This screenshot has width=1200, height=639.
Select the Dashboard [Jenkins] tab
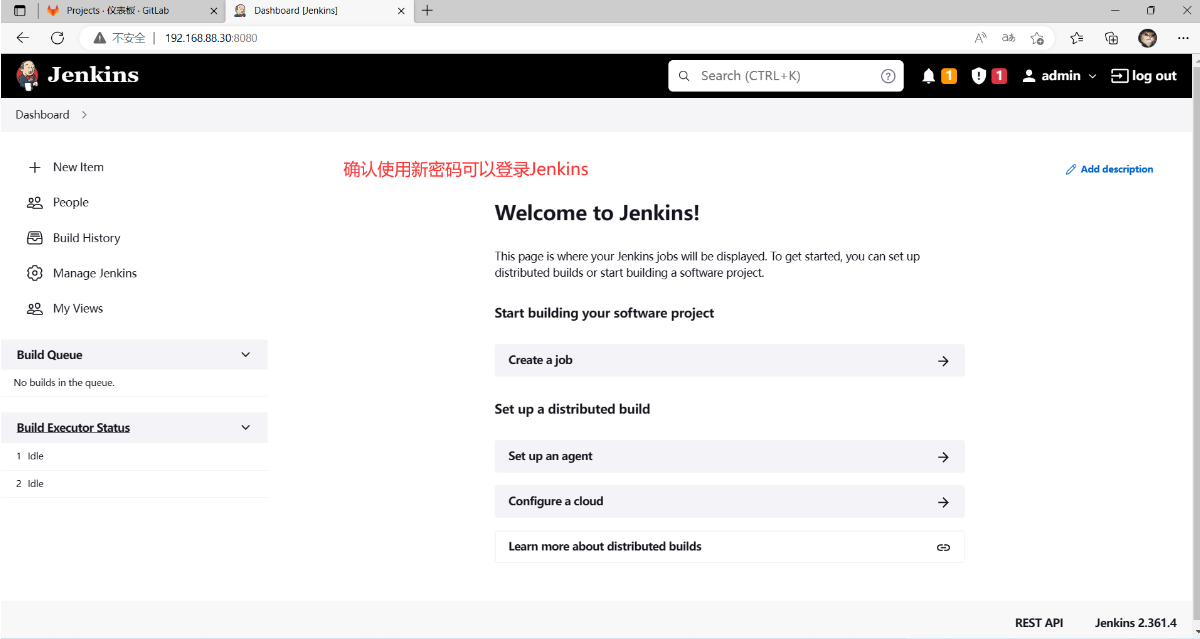[x=318, y=10]
